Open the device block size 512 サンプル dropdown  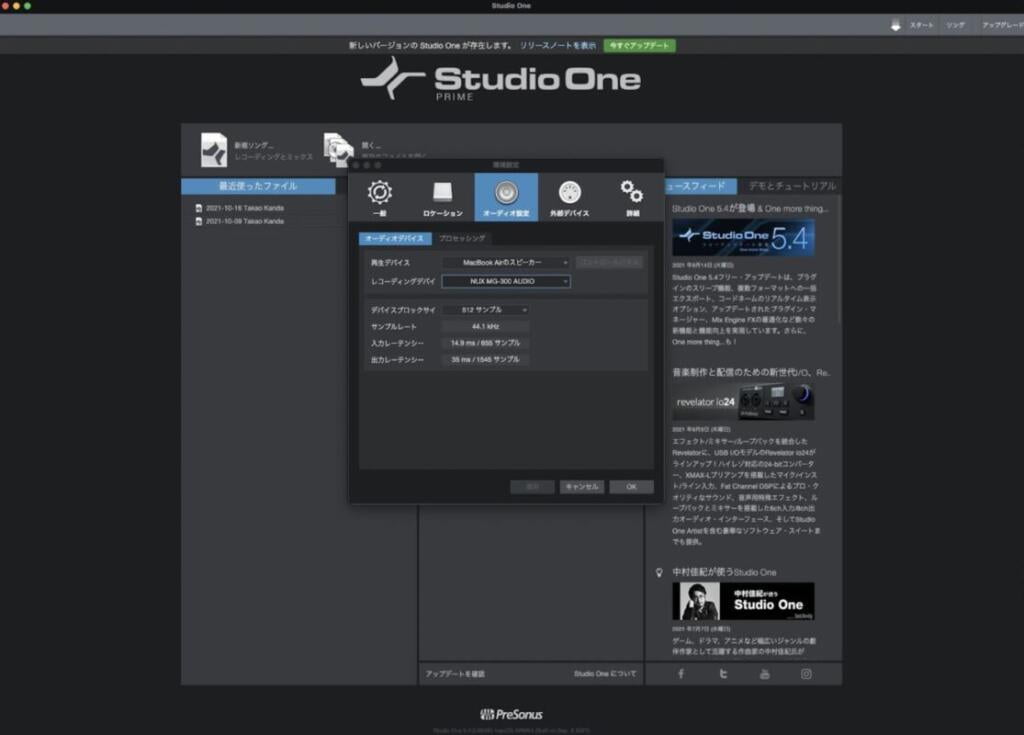[x=485, y=310]
